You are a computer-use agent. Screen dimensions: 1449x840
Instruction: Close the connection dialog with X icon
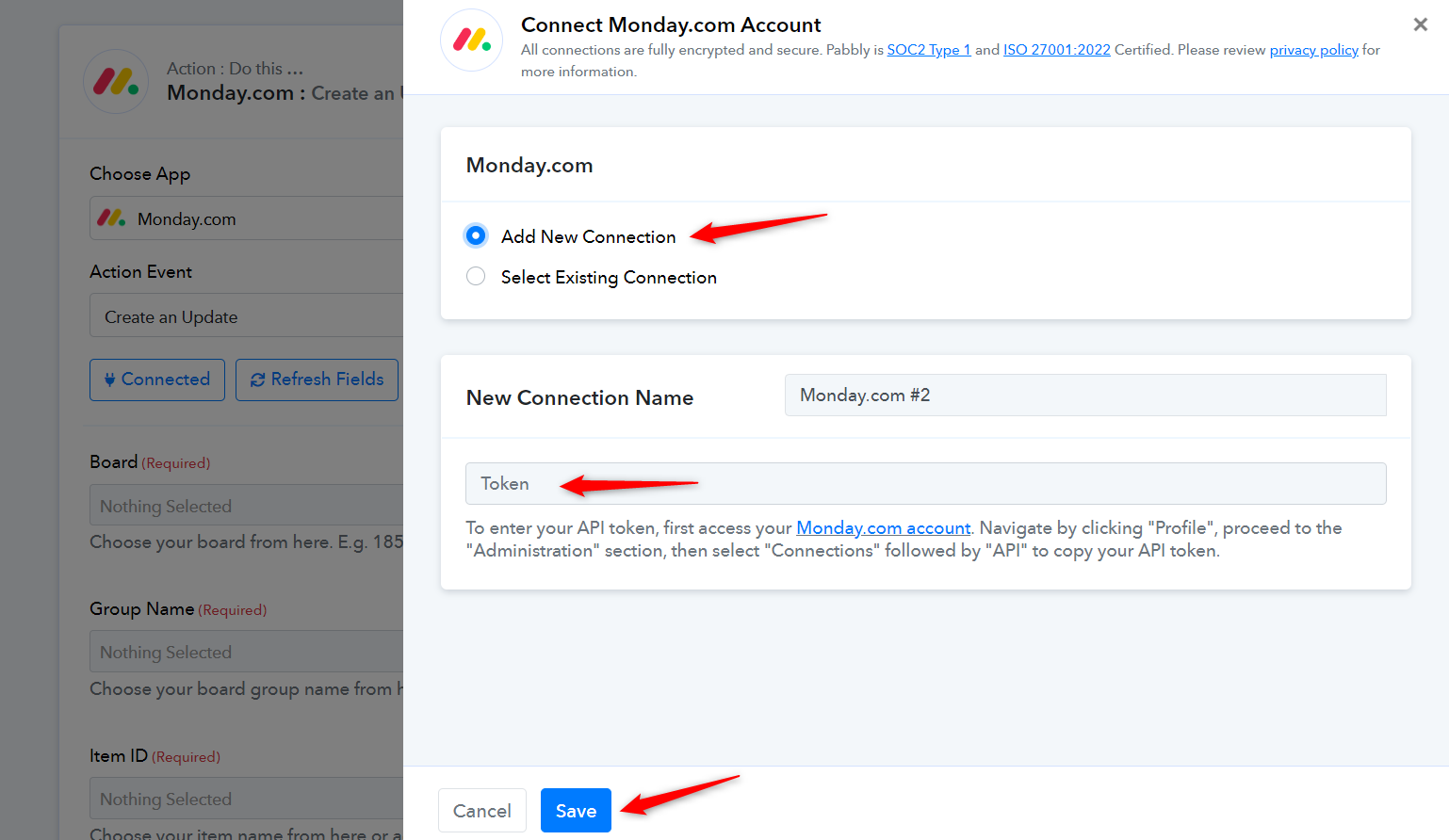tap(1421, 24)
